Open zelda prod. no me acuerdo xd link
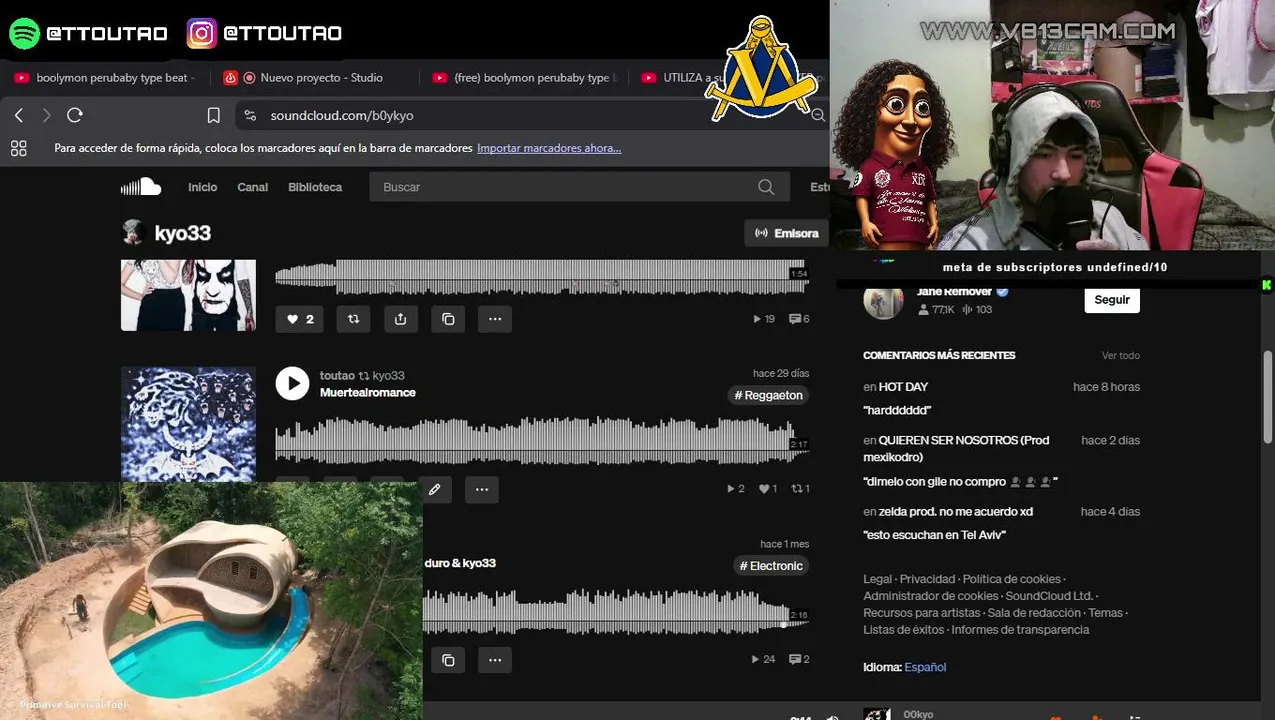This screenshot has width=1275, height=720. pyautogui.click(x=956, y=512)
